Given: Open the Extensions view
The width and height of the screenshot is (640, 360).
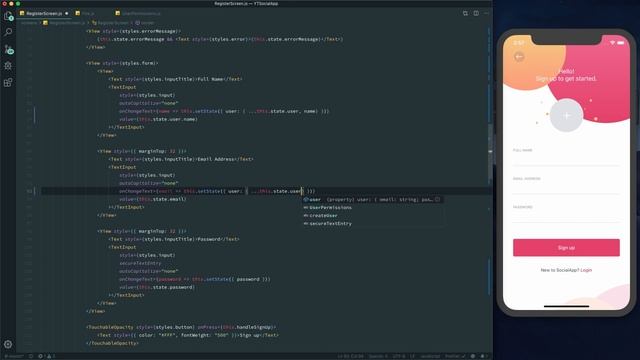Looking at the screenshot, I should [x=8, y=82].
